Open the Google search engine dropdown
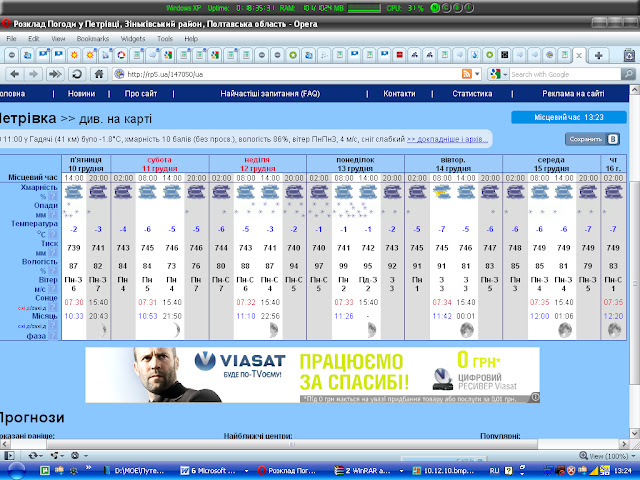The image size is (640, 480). point(505,74)
